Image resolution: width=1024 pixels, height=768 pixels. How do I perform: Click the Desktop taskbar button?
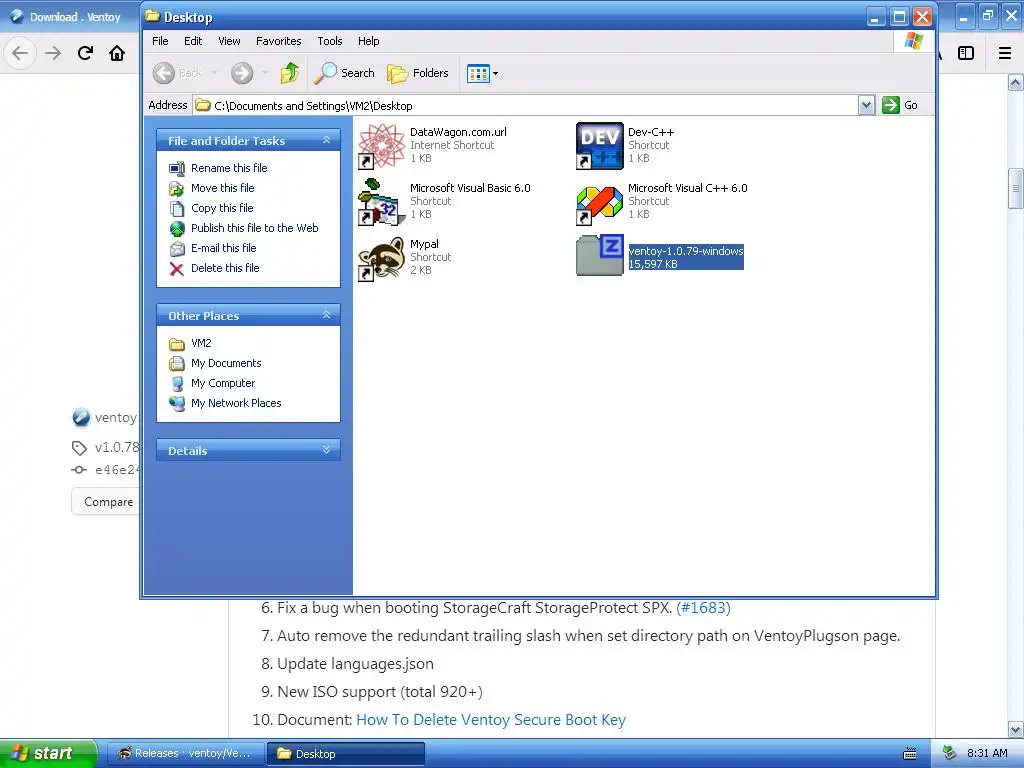tap(346, 753)
